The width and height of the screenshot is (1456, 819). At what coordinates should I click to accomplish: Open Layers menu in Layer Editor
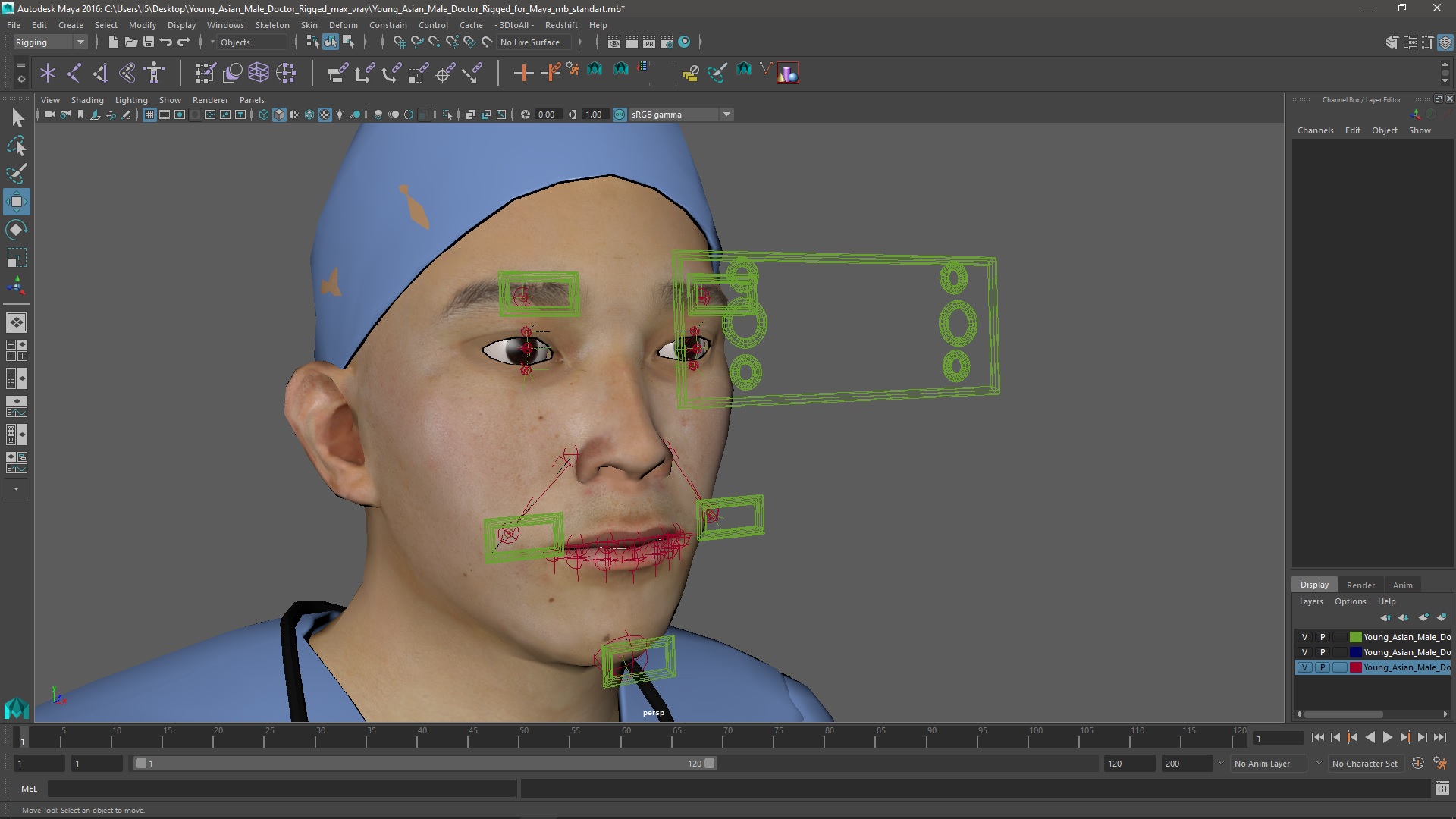click(x=1310, y=601)
